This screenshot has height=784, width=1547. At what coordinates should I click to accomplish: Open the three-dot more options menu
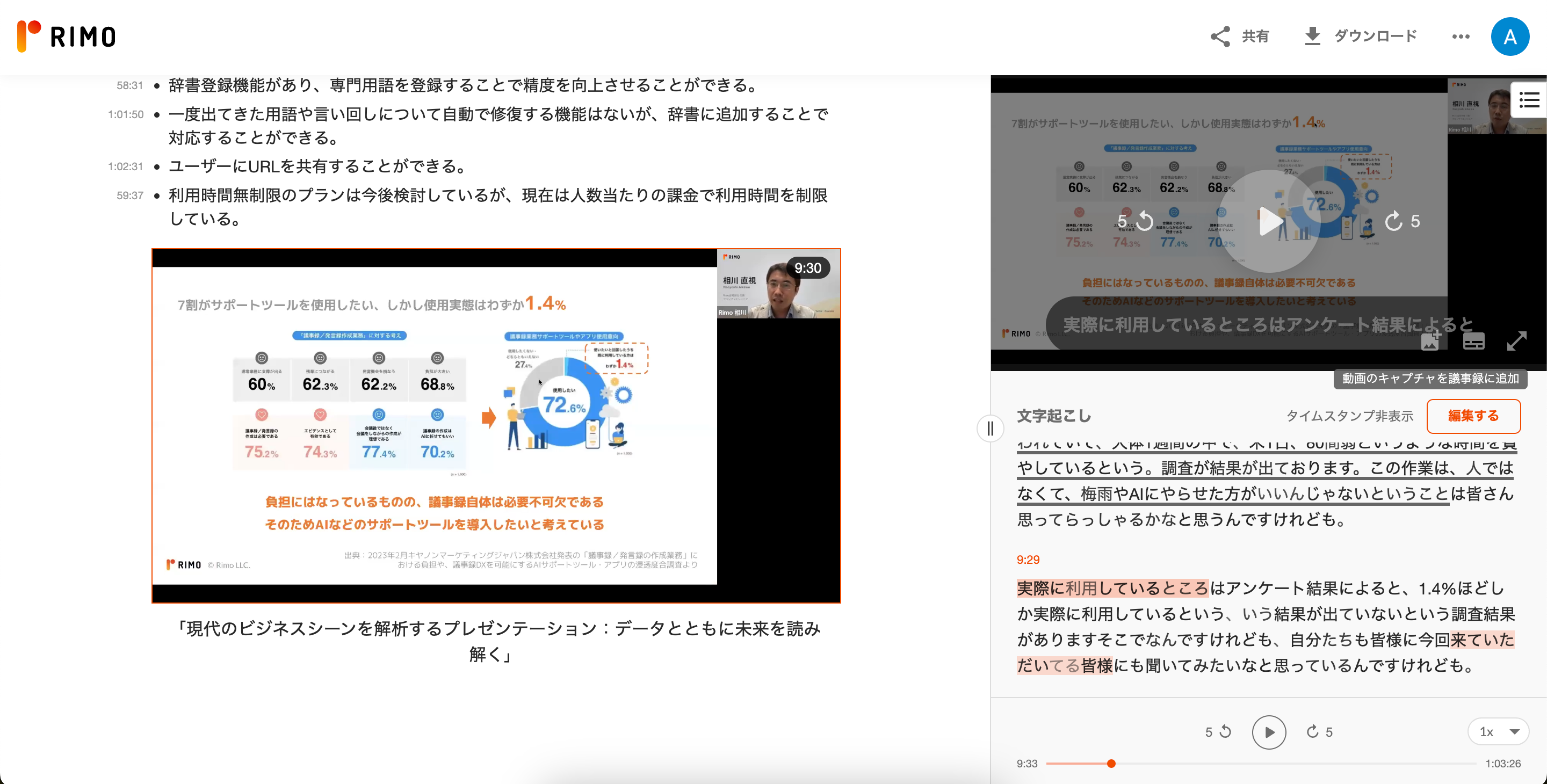tap(1461, 37)
